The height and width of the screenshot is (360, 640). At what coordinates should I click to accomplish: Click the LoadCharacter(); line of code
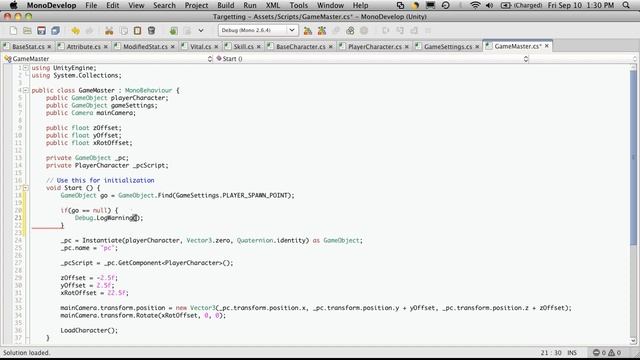[89, 330]
